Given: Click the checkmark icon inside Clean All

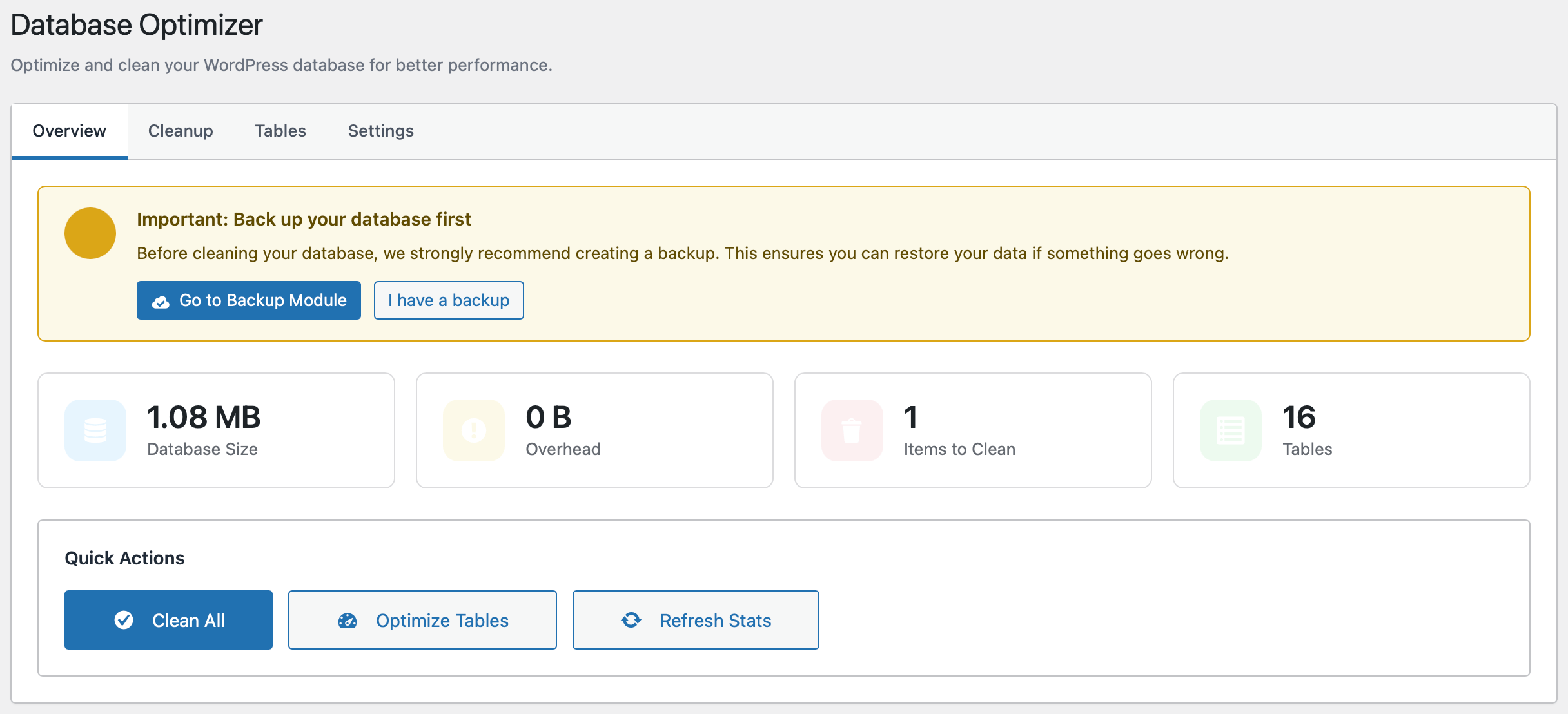Looking at the screenshot, I should (124, 620).
